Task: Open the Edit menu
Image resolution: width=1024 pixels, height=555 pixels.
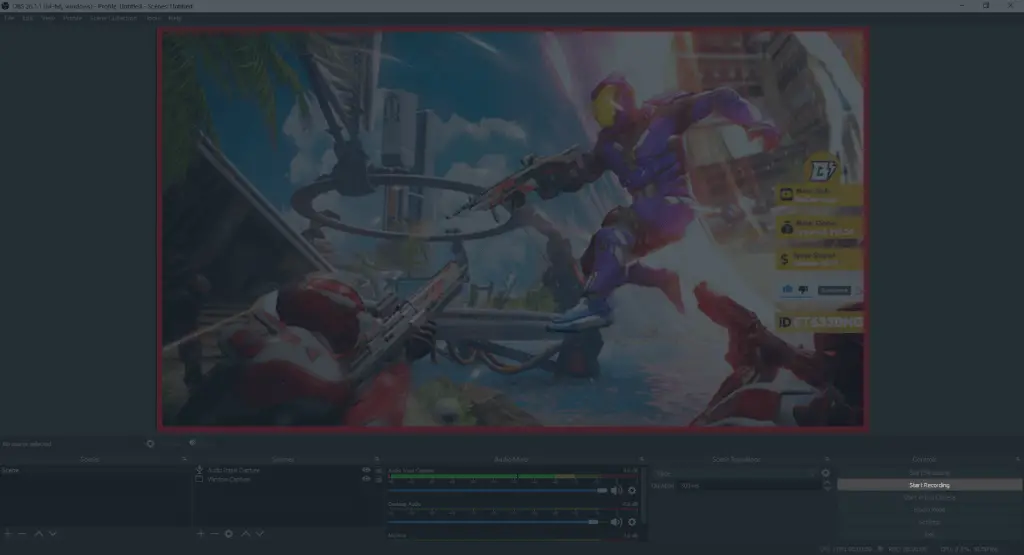Action: (27, 18)
